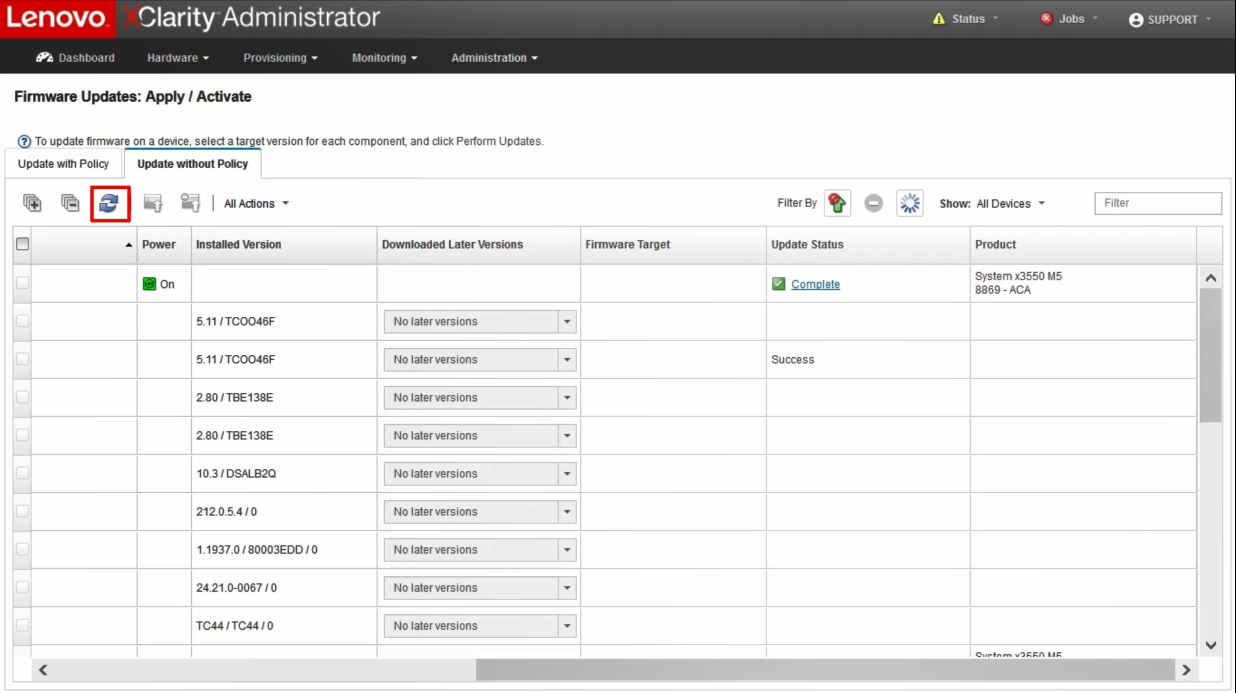Toggle the select-all checkbox in table header

pyautogui.click(x=22, y=244)
